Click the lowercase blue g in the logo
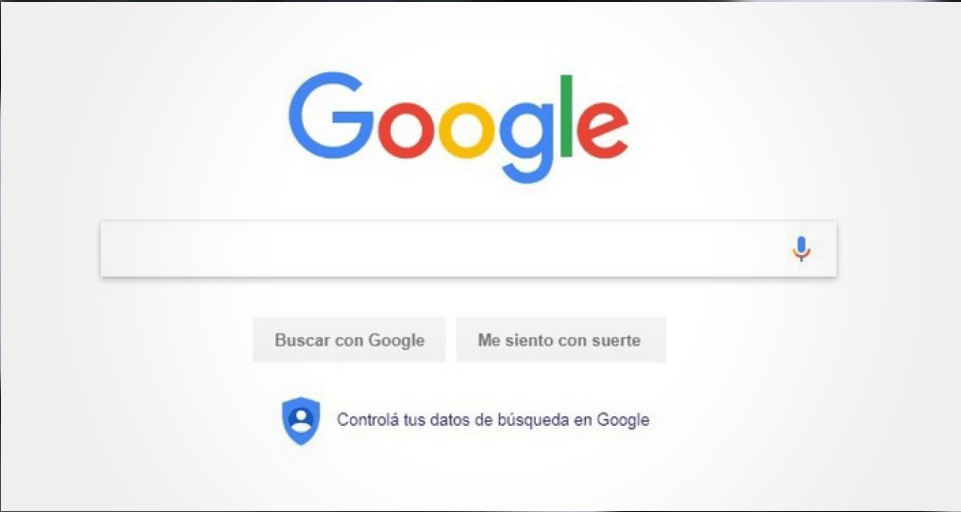 (526, 143)
